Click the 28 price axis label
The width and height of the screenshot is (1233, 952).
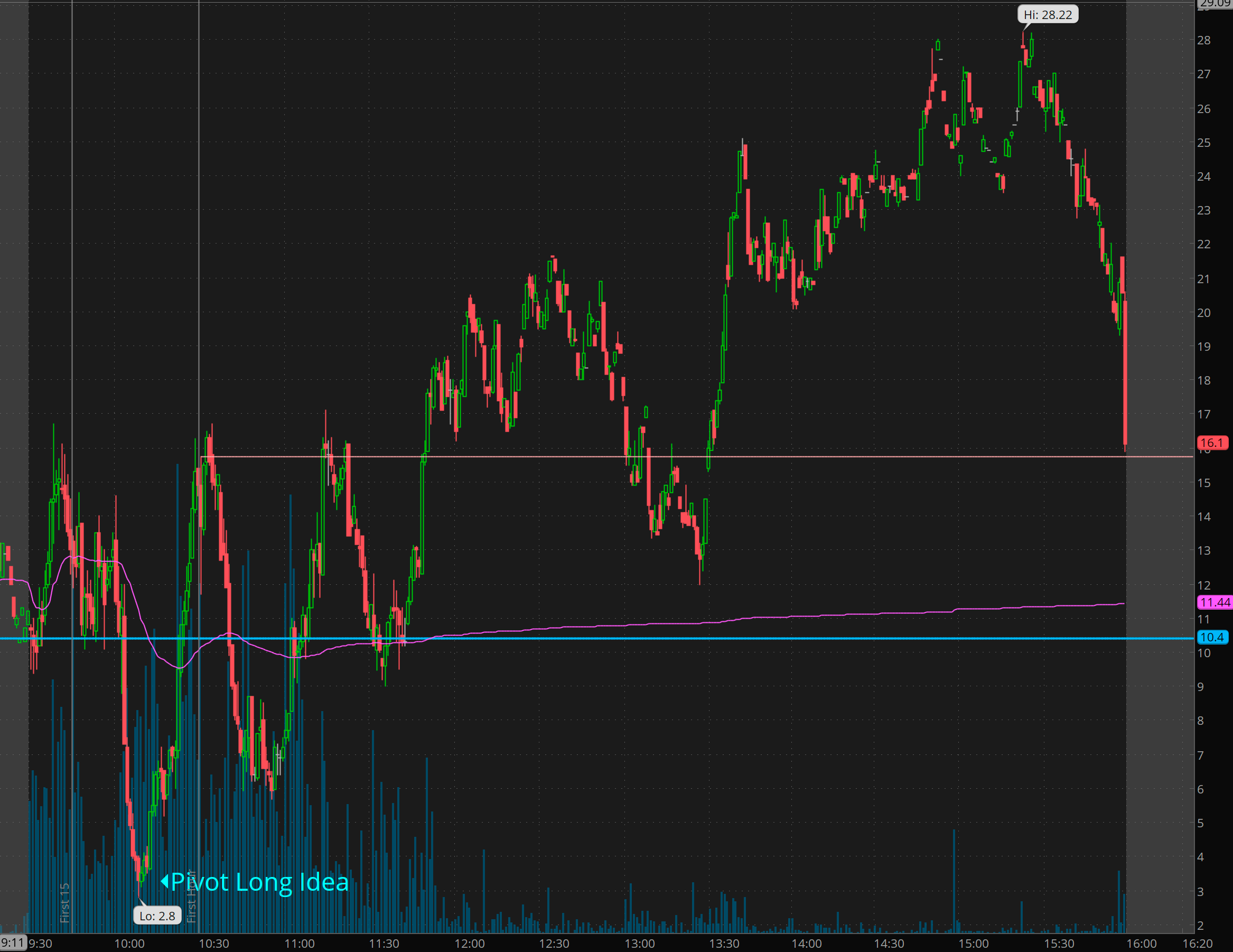pyautogui.click(x=1203, y=40)
